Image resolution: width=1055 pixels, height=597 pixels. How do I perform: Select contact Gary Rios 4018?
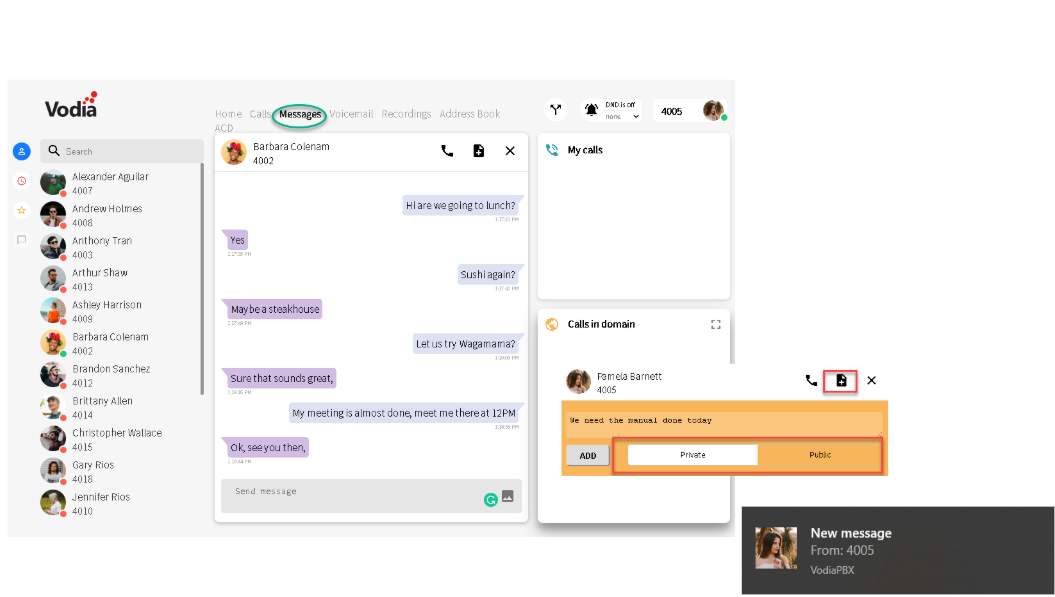pyautogui.click(x=120, y=472)
